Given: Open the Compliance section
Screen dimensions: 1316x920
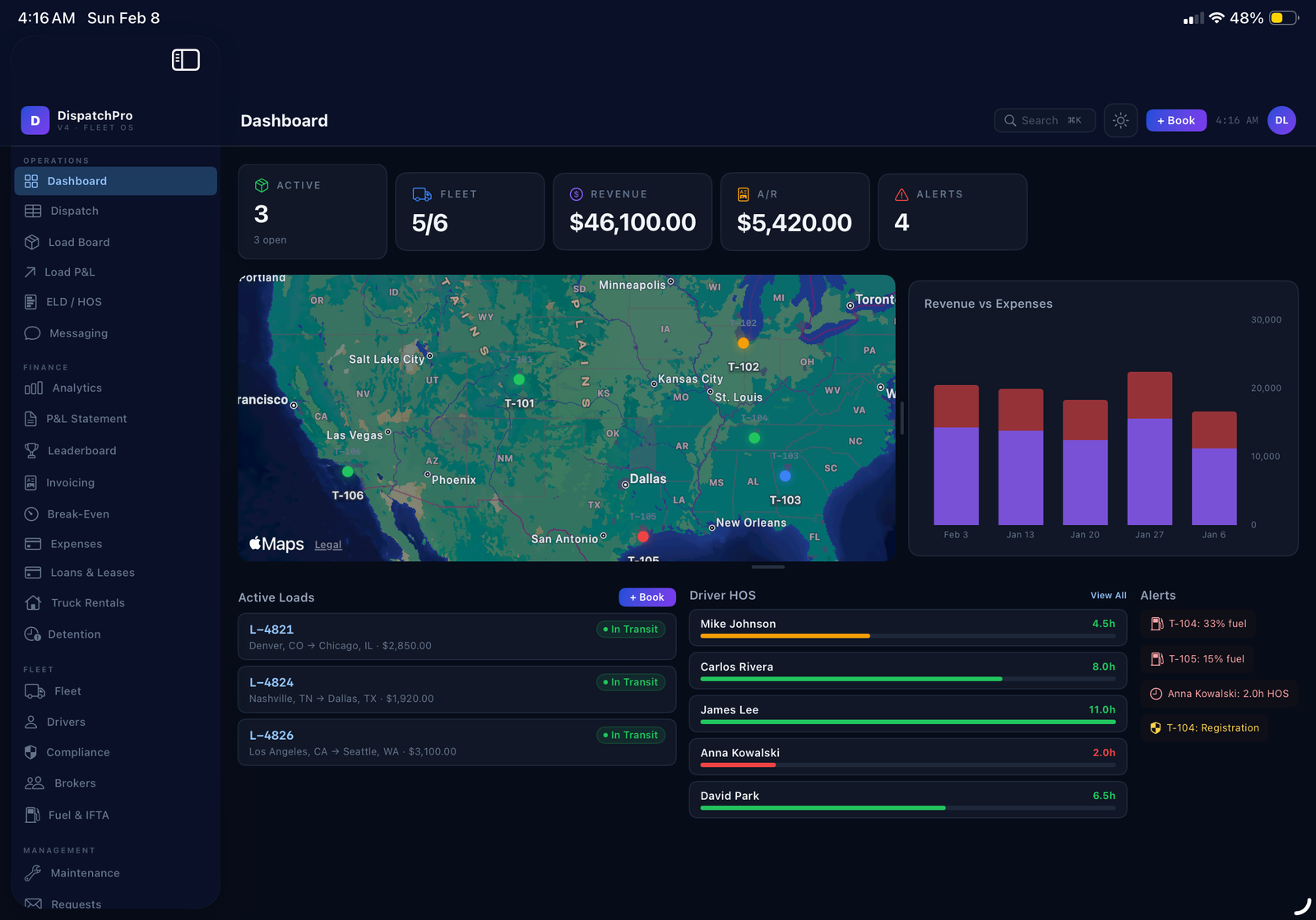Looking at the screenshot, I should click(80, 752).
